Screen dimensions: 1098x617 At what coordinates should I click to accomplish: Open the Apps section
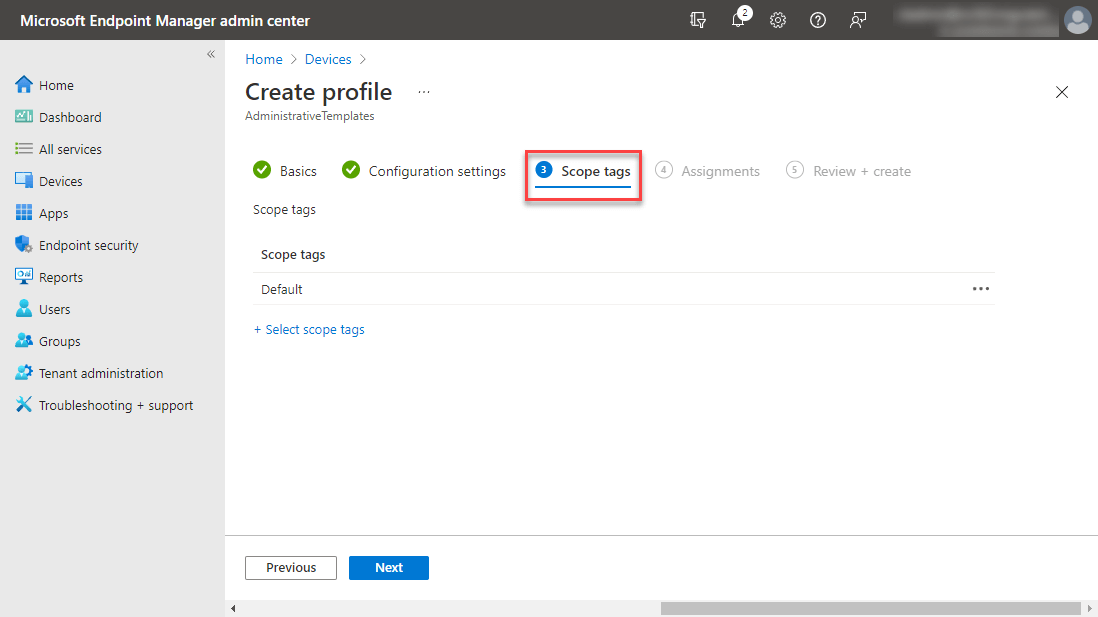point(57,212)
